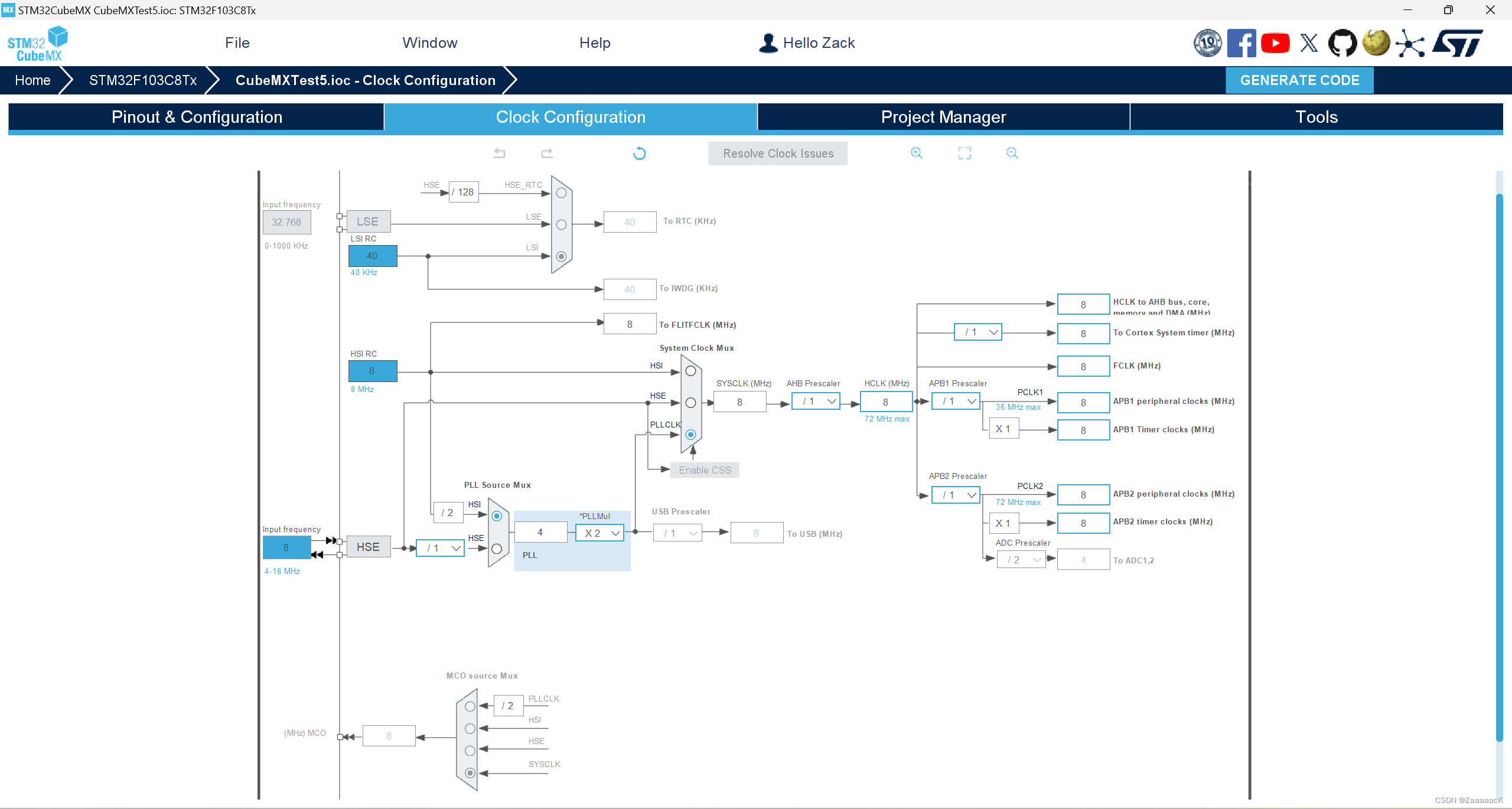Click the undo arrow icon
This screenshot has width=1512, height=809.
pos(500,154)
